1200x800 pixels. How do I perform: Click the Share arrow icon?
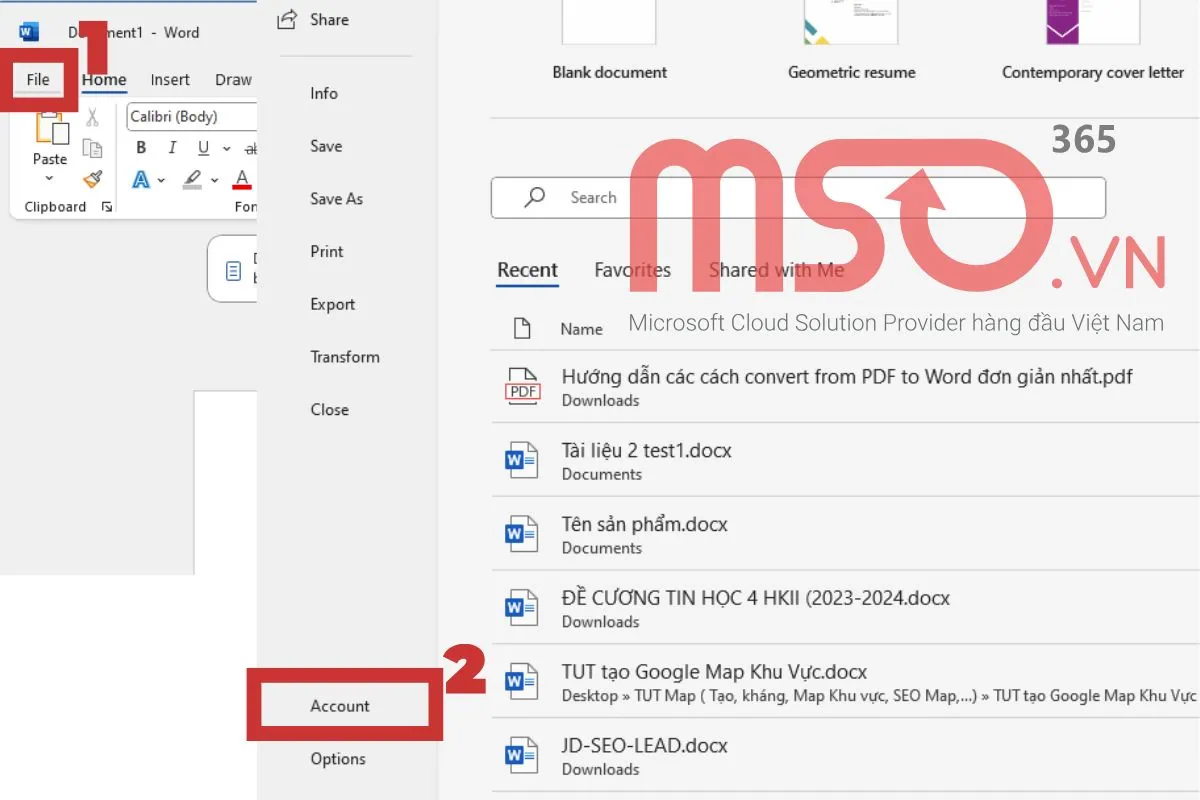coord(287,19)
